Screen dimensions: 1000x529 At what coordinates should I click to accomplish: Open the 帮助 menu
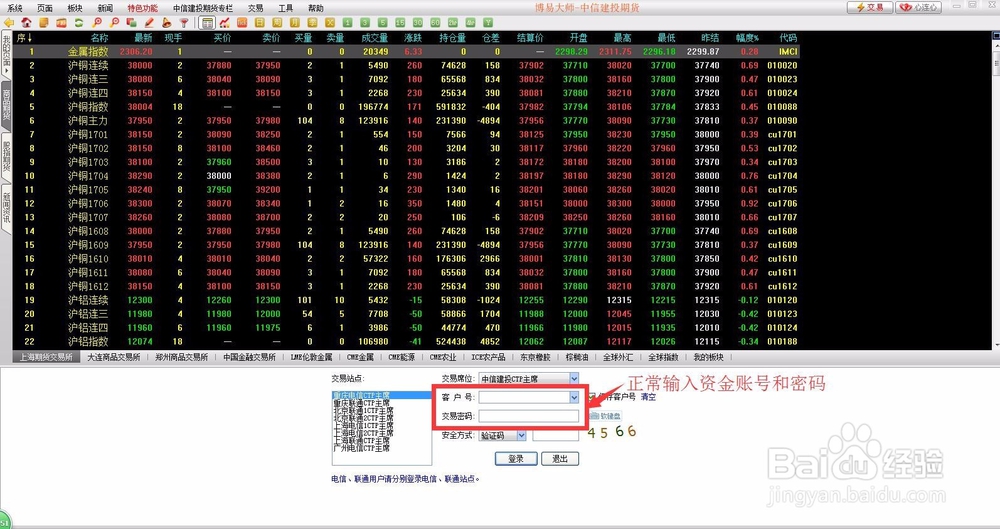316,8
